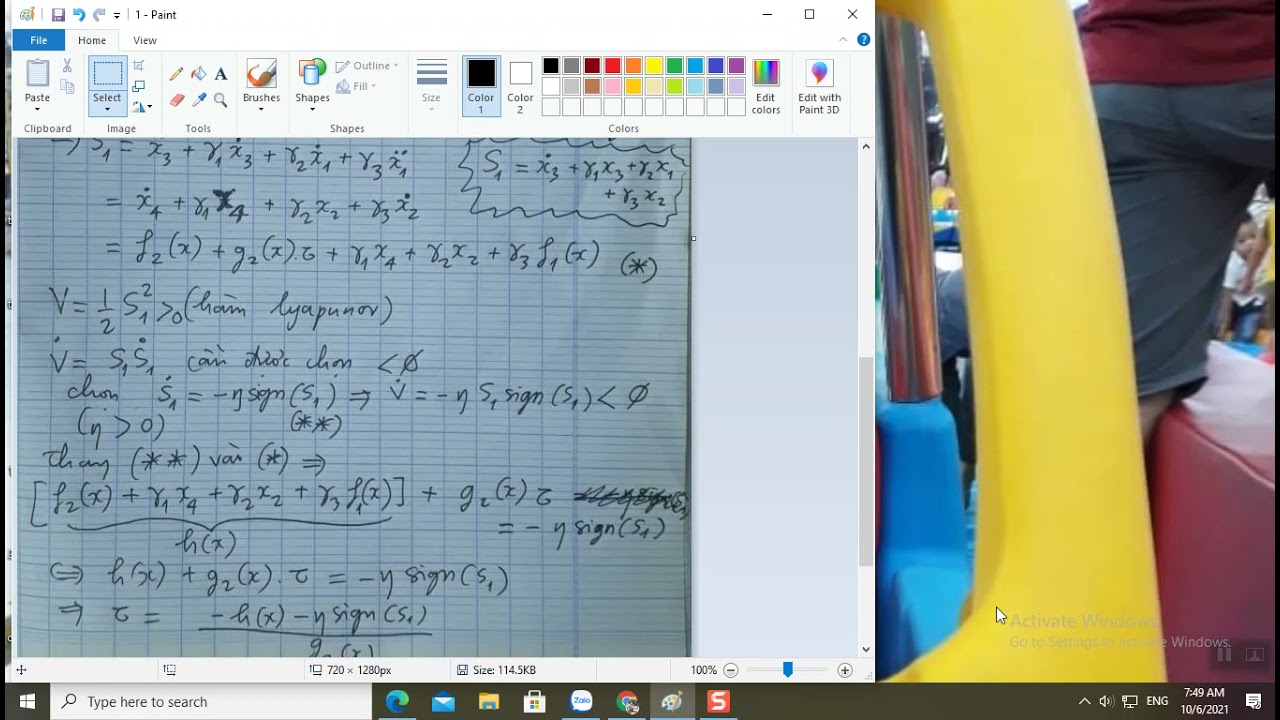Select the Color picker eyedropper tool
Viewport: 1280px width, 720px height.
199,100
